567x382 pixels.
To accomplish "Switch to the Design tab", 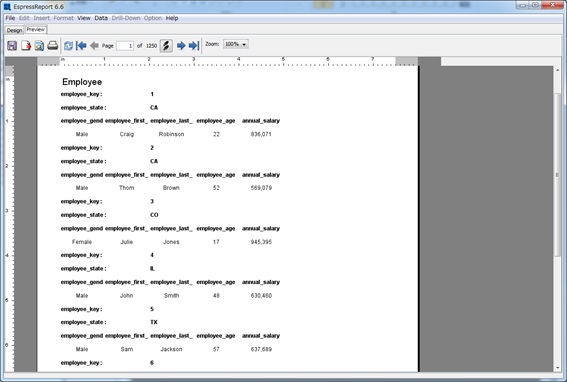I will [14, 30].
